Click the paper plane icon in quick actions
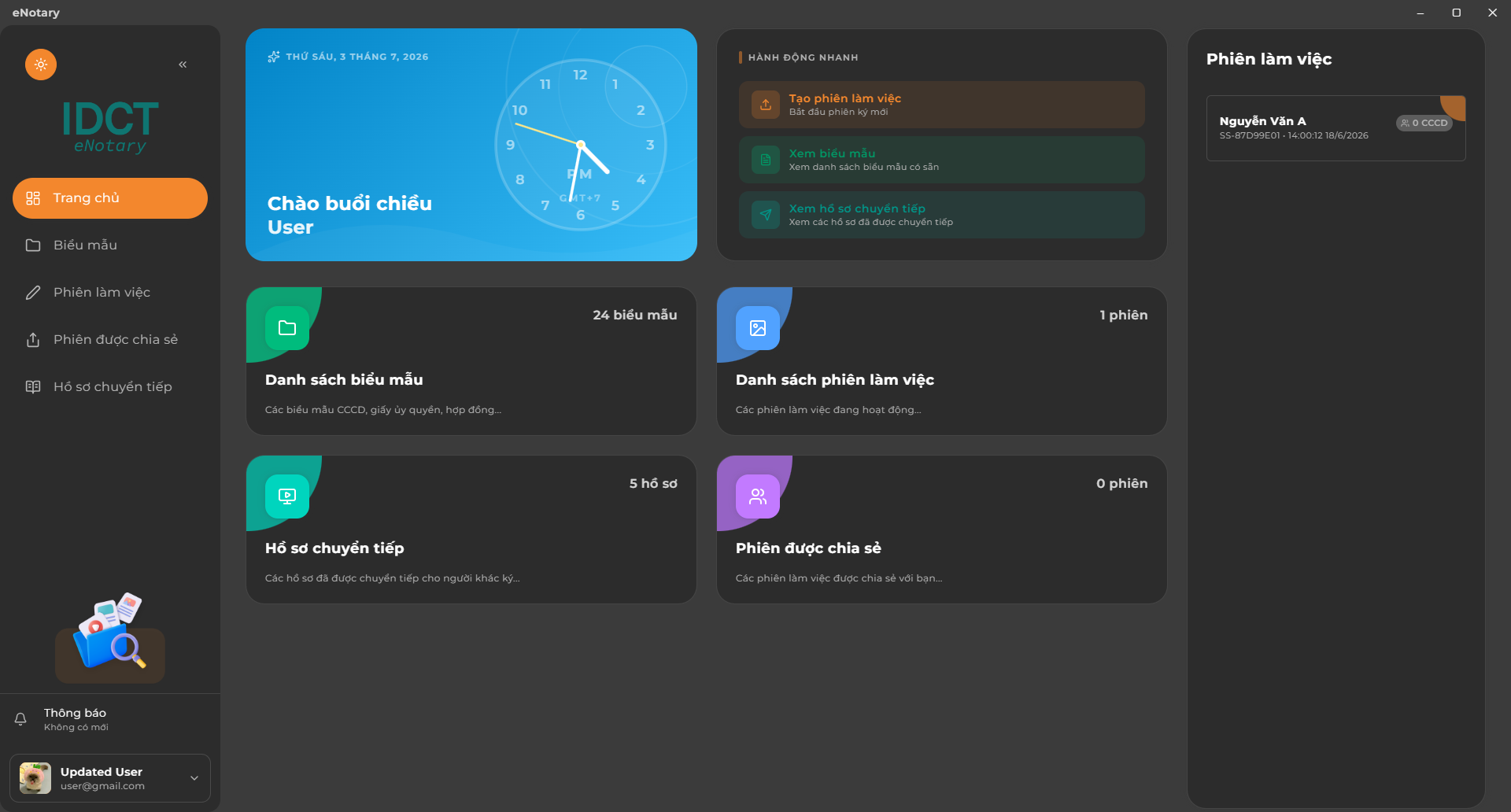This screenshot has width=1511, height=812. tap(766, 215)
